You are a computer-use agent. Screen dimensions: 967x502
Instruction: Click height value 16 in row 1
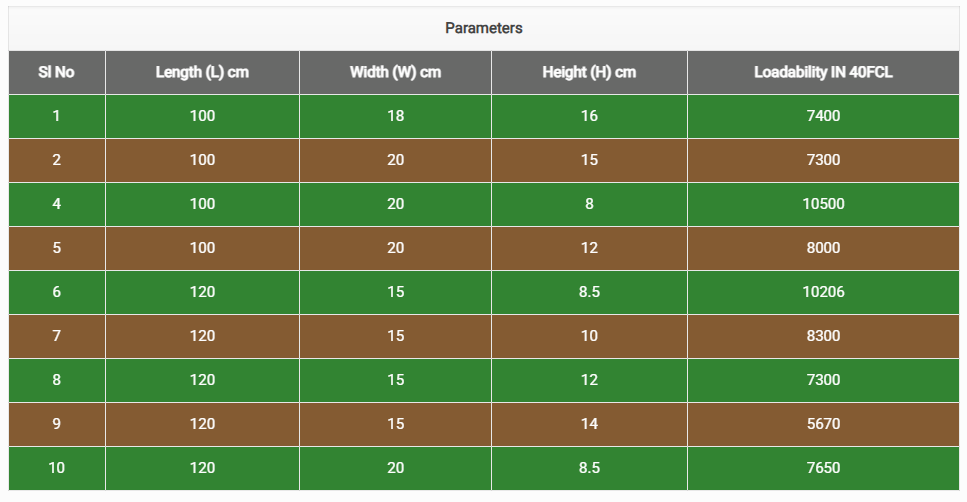589,116
